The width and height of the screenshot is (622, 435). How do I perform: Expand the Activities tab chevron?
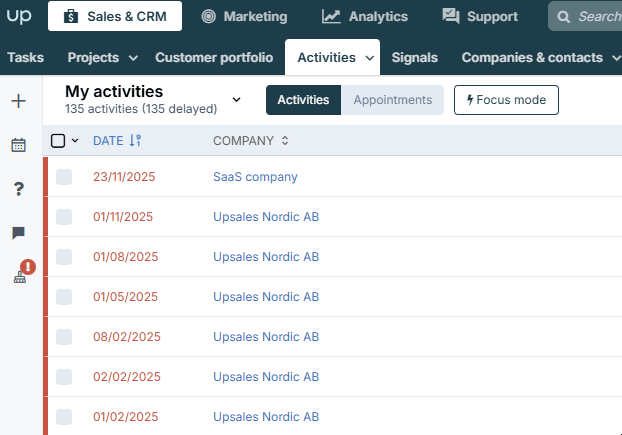point(370,58)
